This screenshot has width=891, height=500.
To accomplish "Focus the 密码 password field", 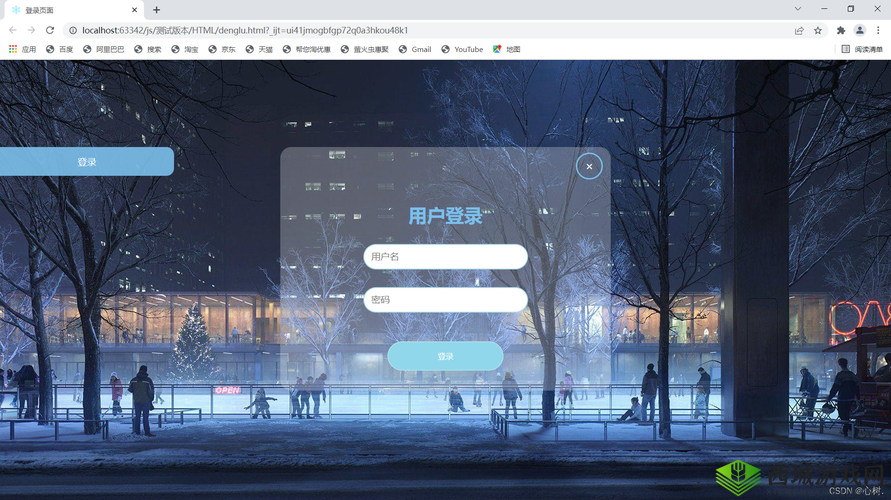I will click(446, 300).
